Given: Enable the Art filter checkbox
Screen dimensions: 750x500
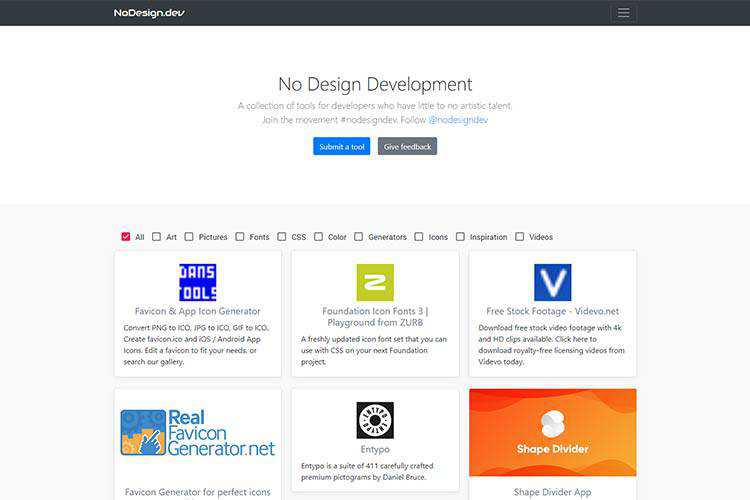Looking at the screenshot, I should pos(157,237).
